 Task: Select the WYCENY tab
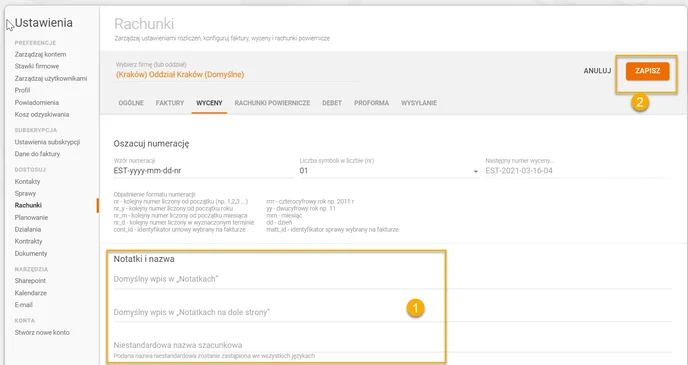tap(209, 103)
